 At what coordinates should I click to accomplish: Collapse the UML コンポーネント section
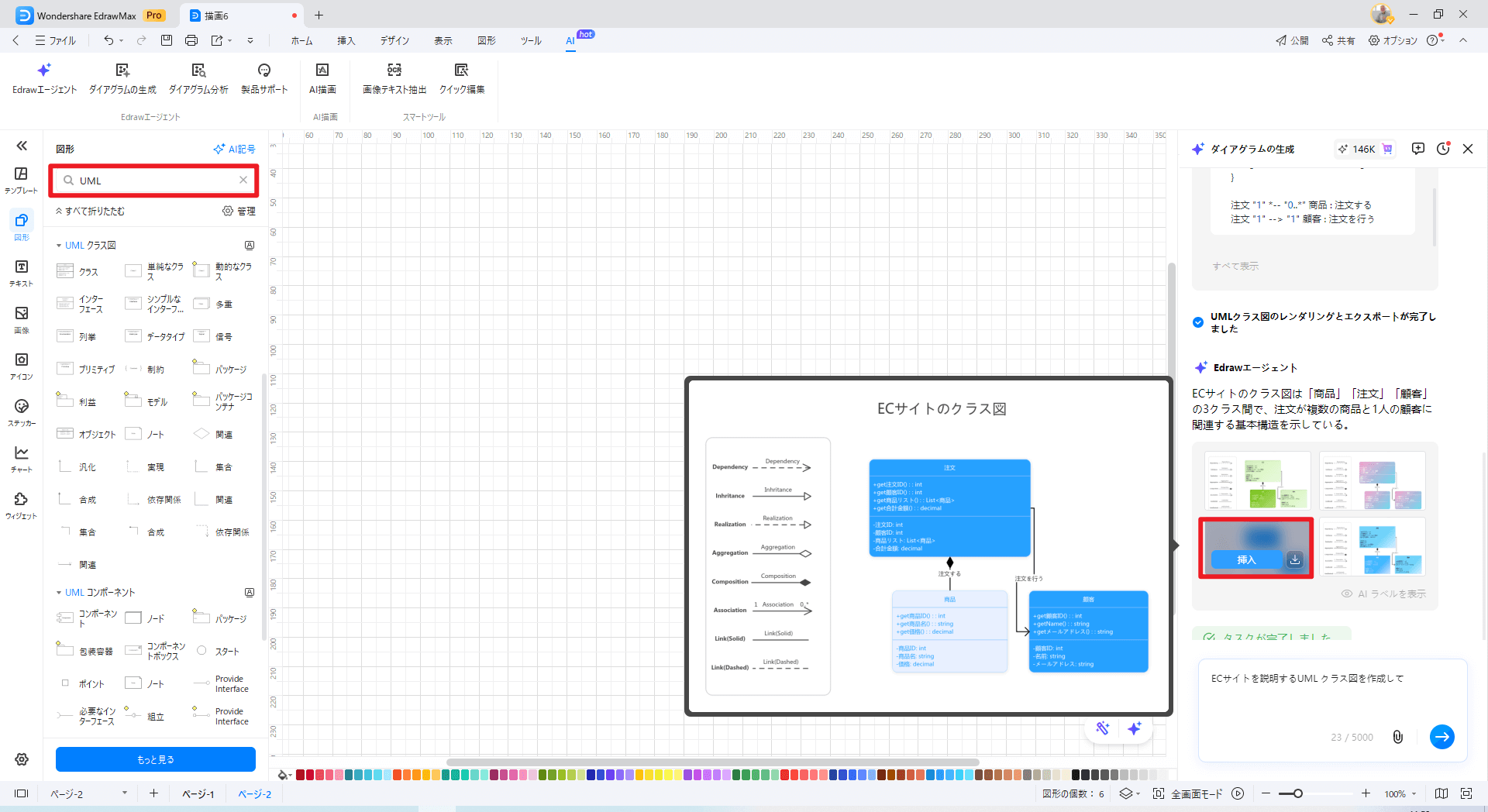(x=59, y=593)
